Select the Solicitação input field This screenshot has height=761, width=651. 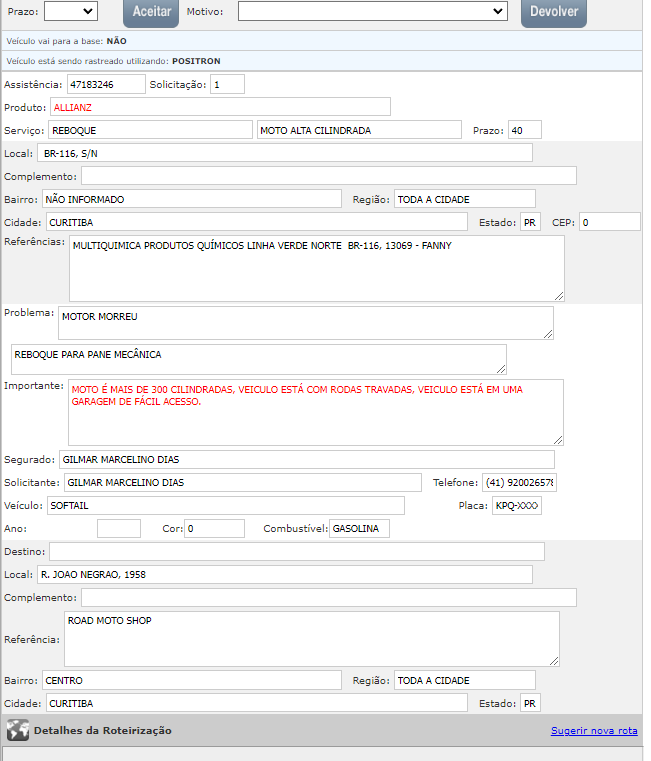point(227,84)
